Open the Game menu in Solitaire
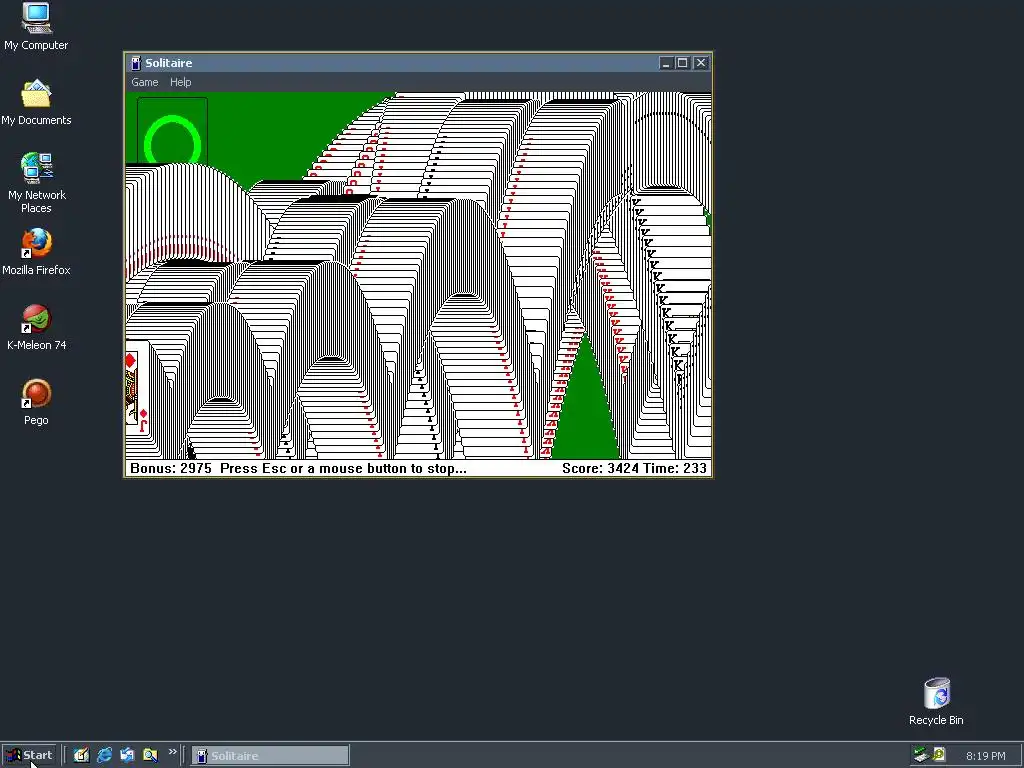1024x768 pixels. (x=144, y=82)
